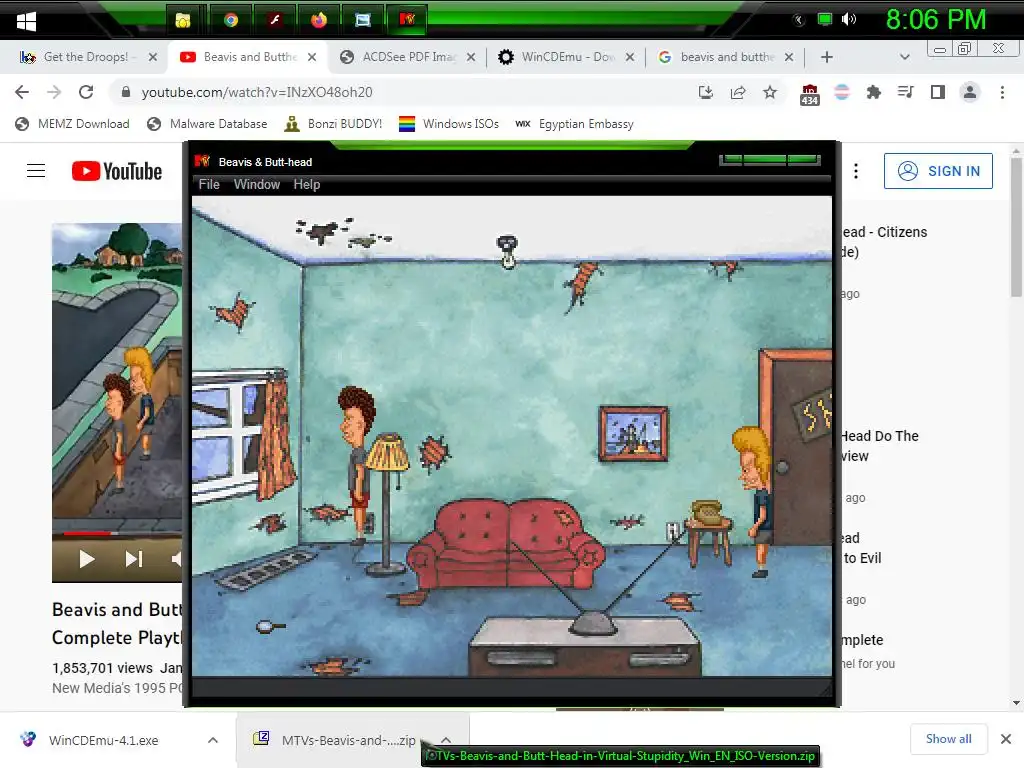This screenshot has width=1024, height=768.
Task: Close the Beavis and Butthead YouTube tab
Action: [312, 57]
